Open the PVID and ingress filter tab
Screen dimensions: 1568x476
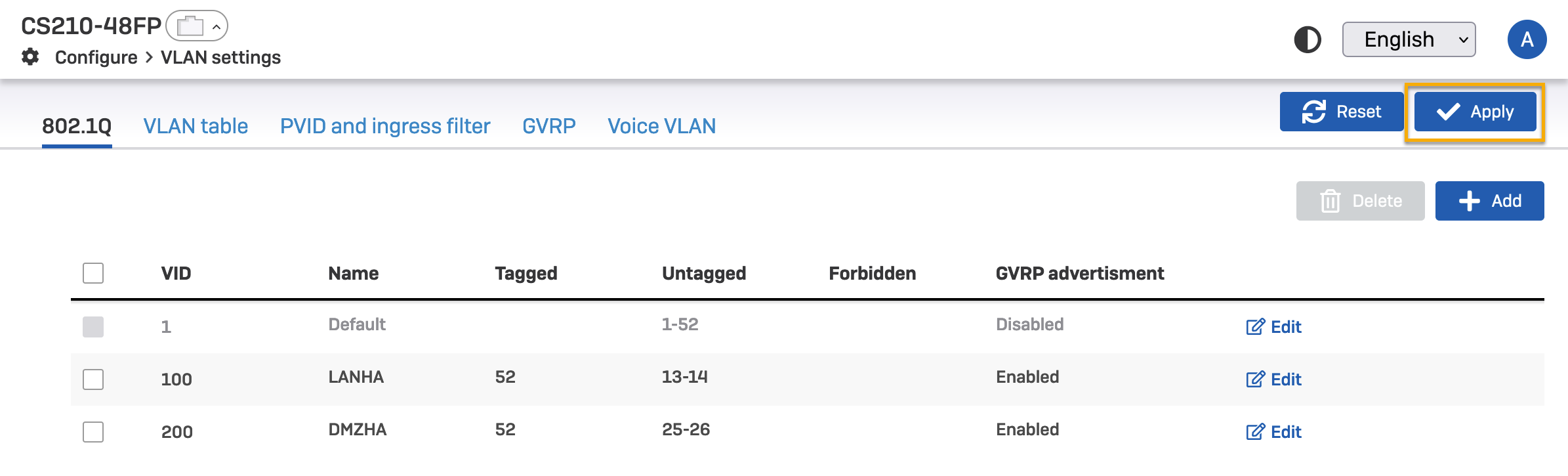385,126
